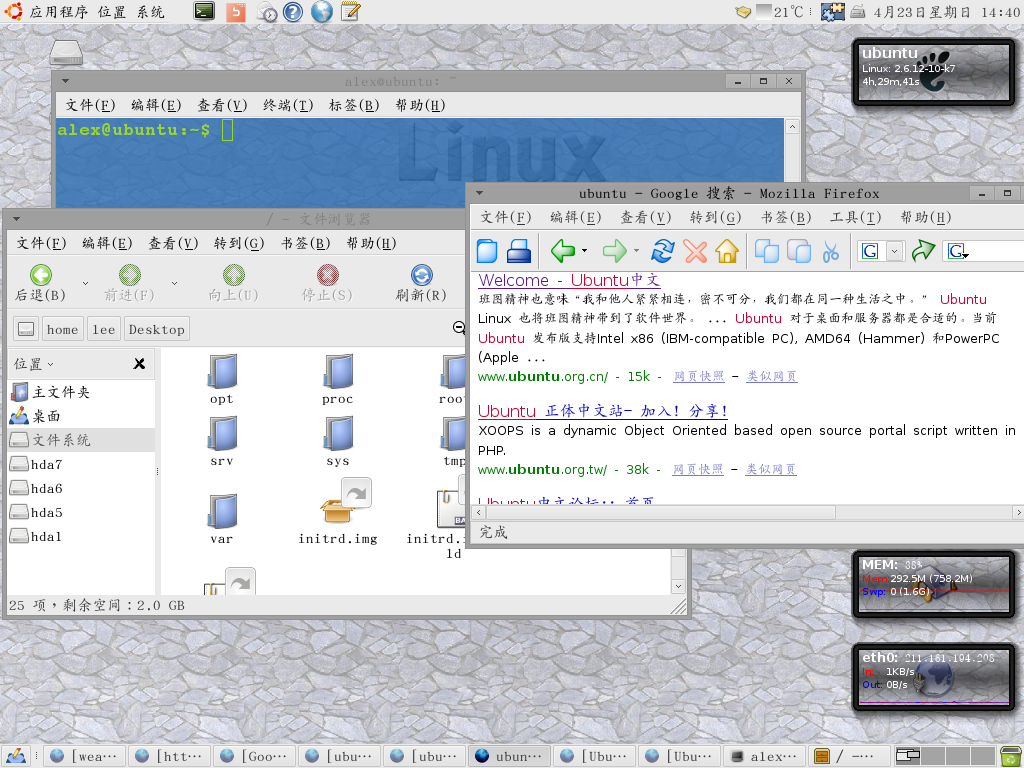The image size is (1024, 768).
Task: Launch web browser globe icon in top panel
Action: tap(321, 11)
